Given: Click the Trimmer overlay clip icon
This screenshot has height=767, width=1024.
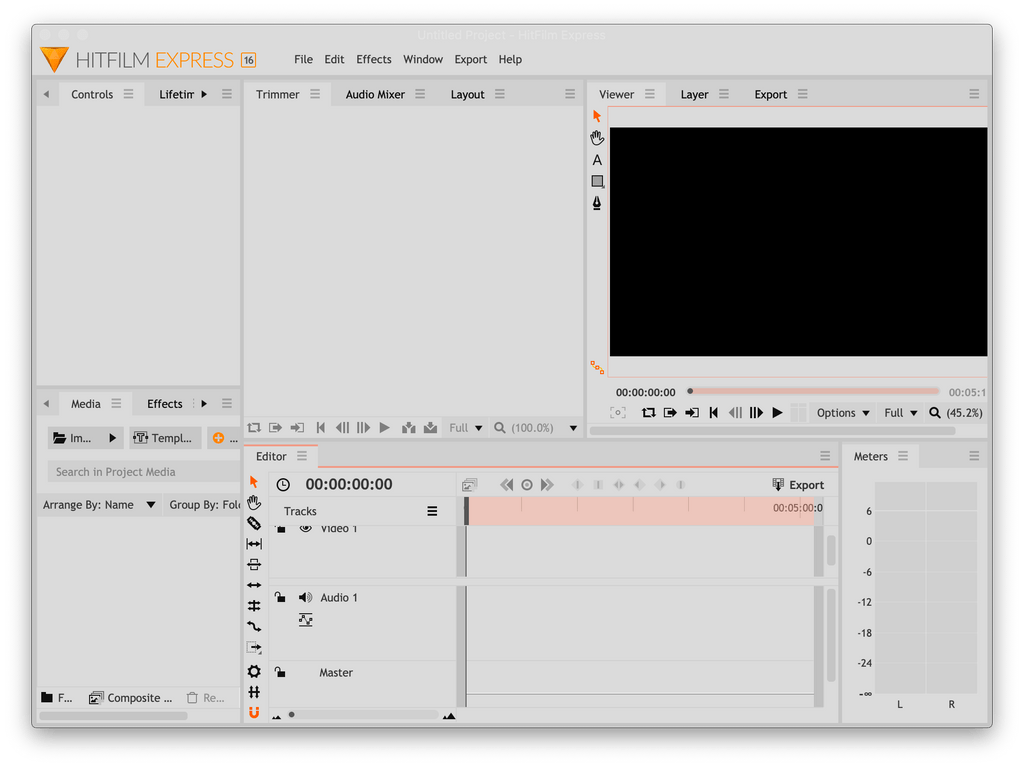Looking at the screenshot, I should click(430, 428).
